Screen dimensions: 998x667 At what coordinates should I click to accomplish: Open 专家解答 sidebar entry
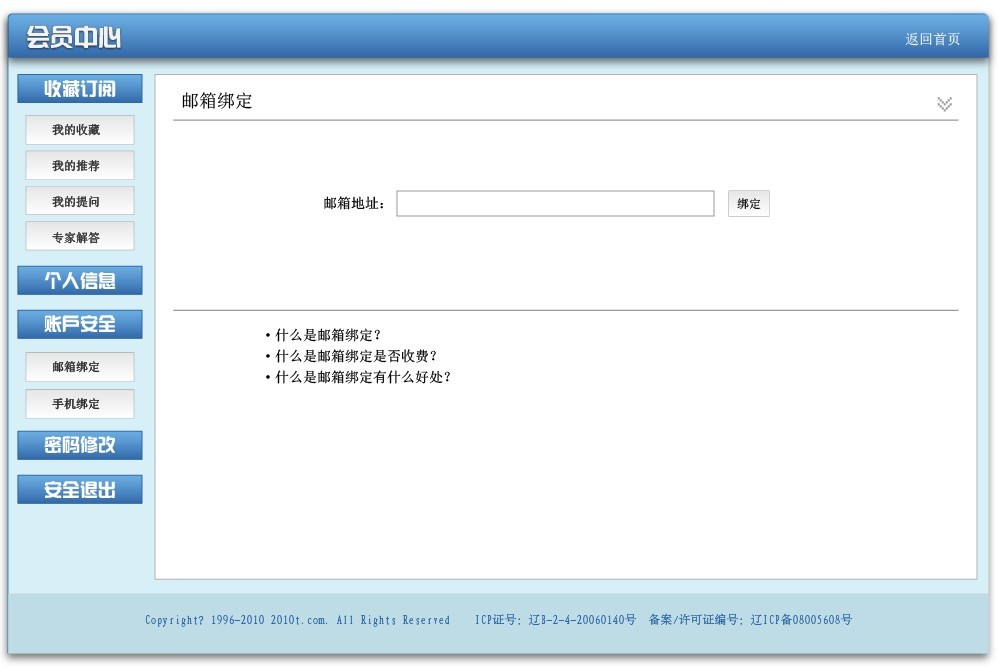click(79, 238)
